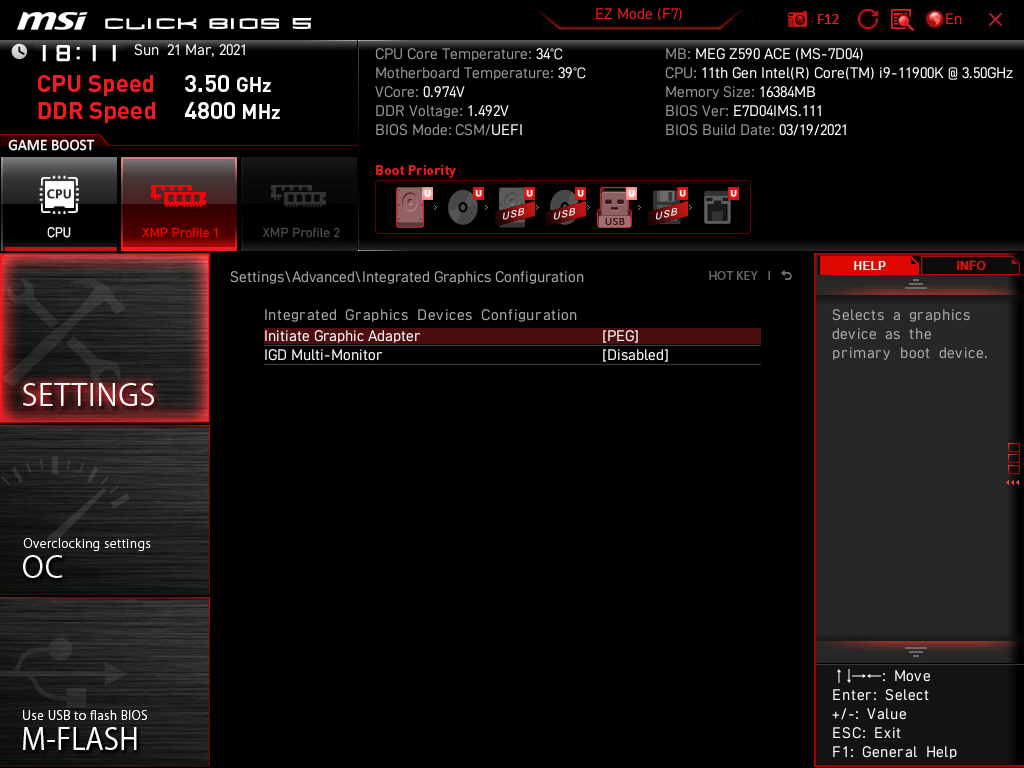Screen dimensions: 1024x768
Task: Open M-FLASH BIOS flashing section
Action: [x=104, y=682]
